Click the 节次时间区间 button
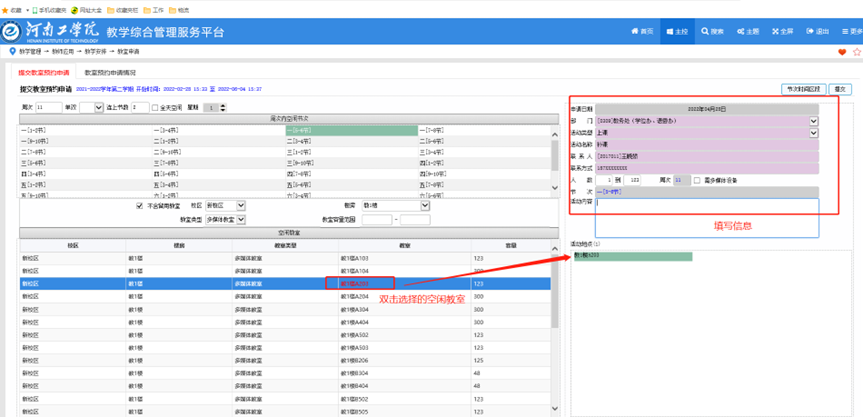This screenshot has width=863, height=417. pos(801,89)
